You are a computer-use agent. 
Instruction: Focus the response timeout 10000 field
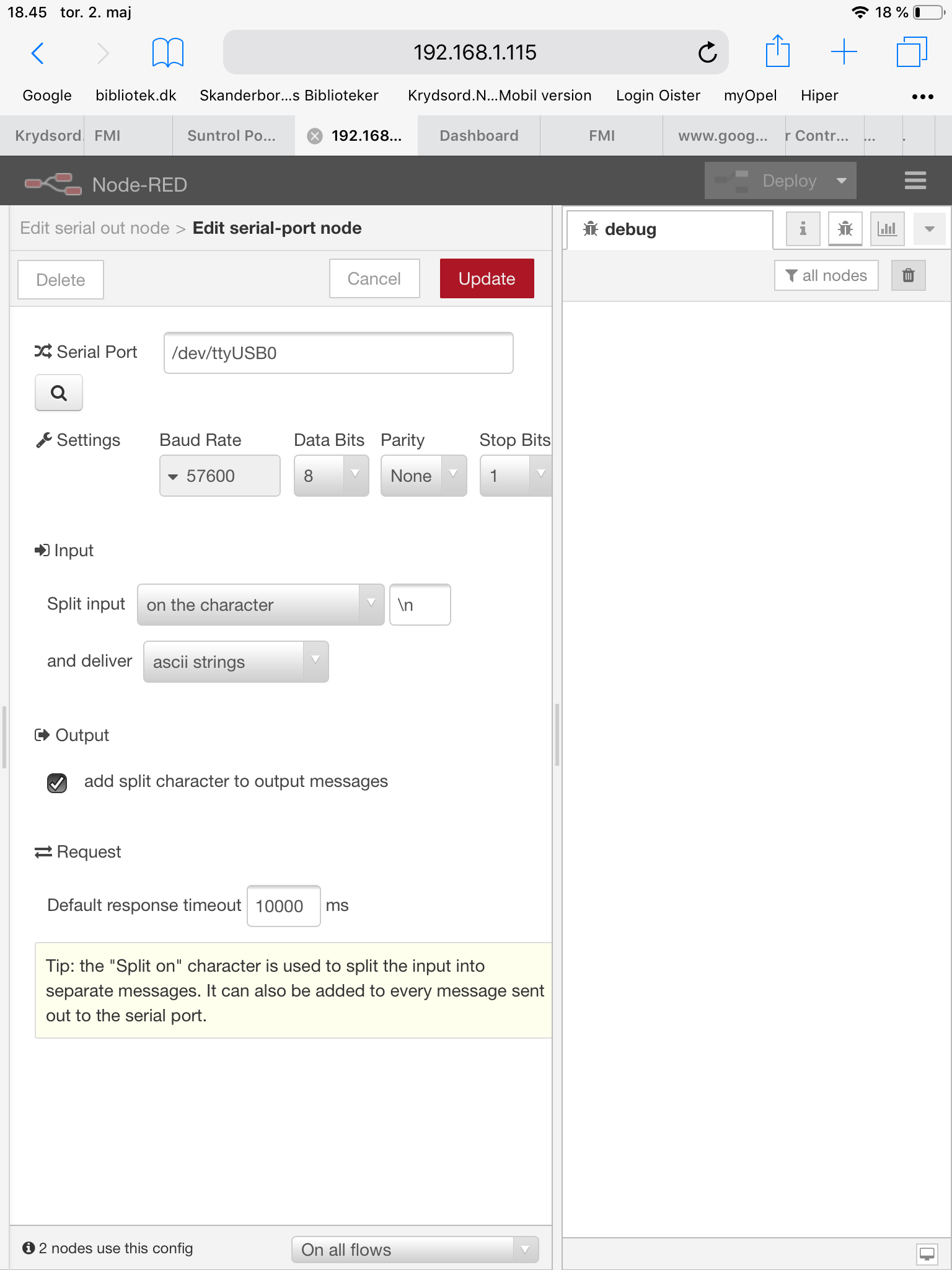click(284, 906)
